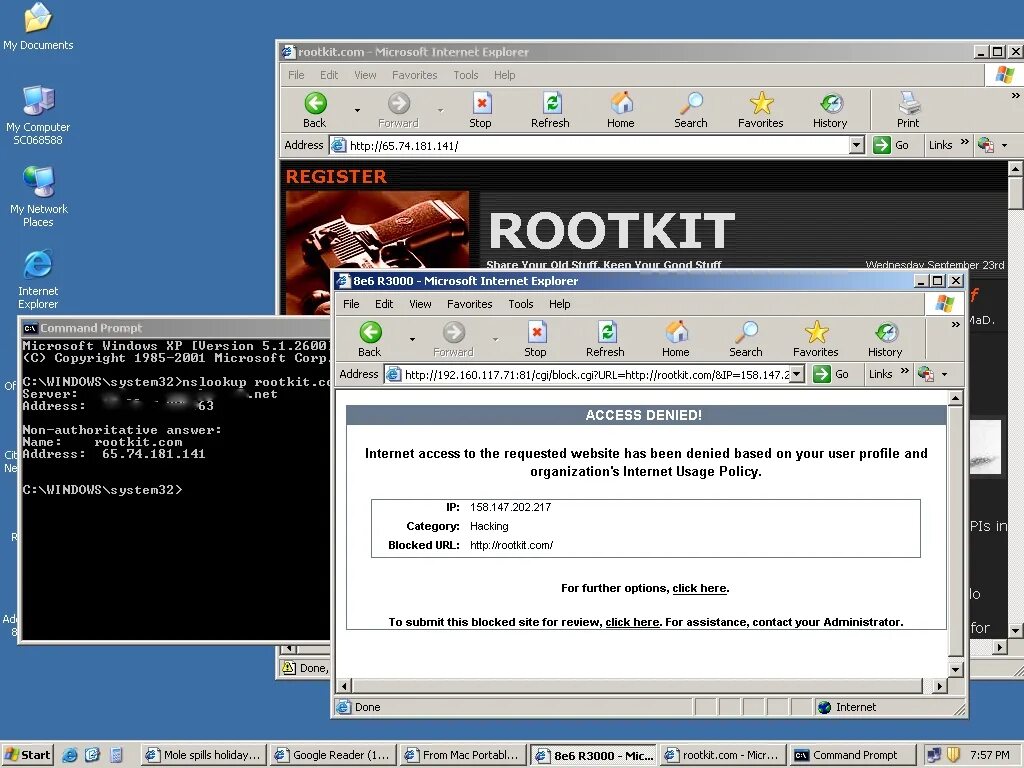Expand address dropdown in 8e6 R3000 window
This screenshot has width=1024, height=768.
click(x=797, y=374)
